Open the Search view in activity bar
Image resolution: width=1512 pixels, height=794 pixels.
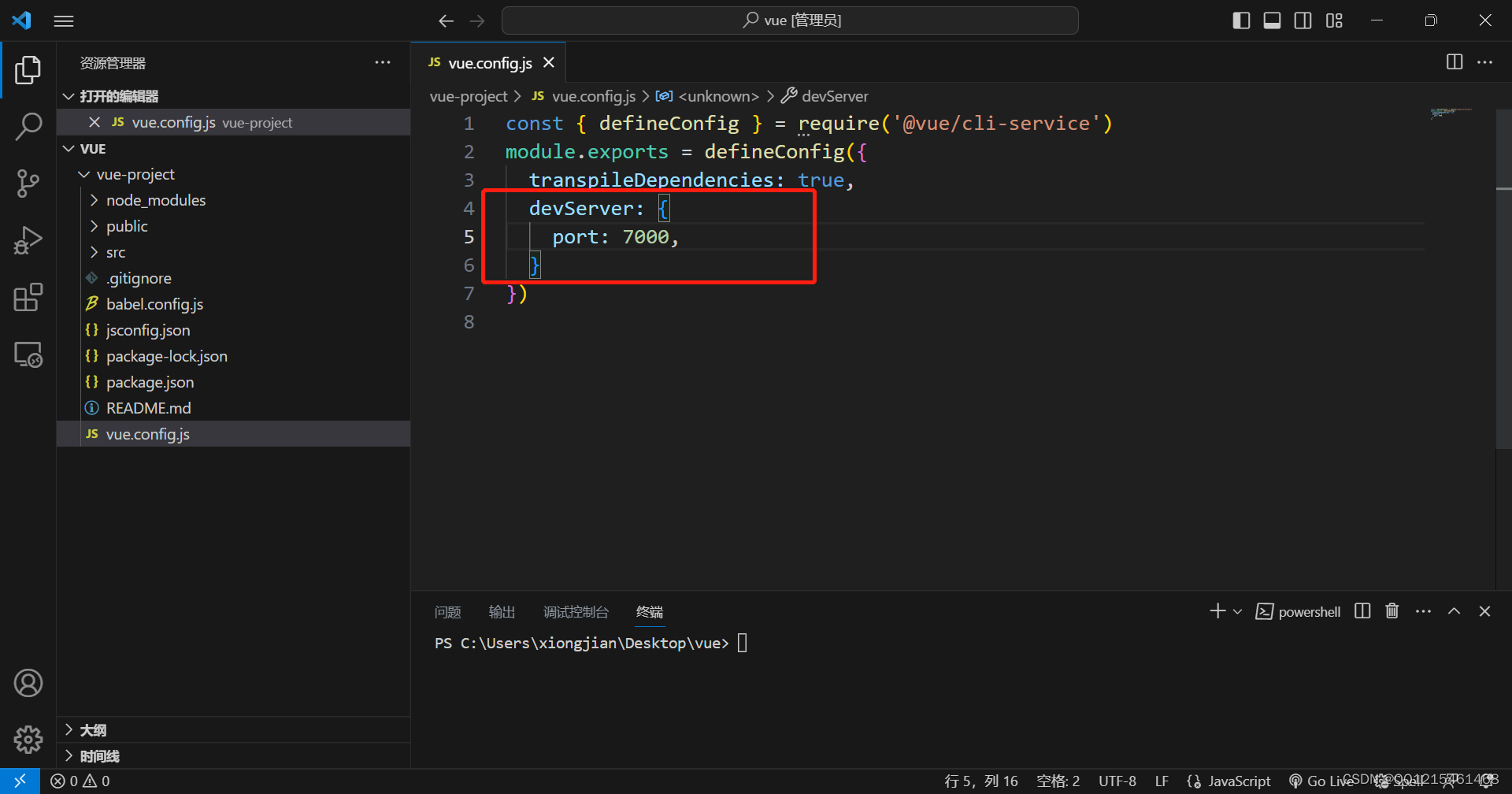tap(28, 127)
